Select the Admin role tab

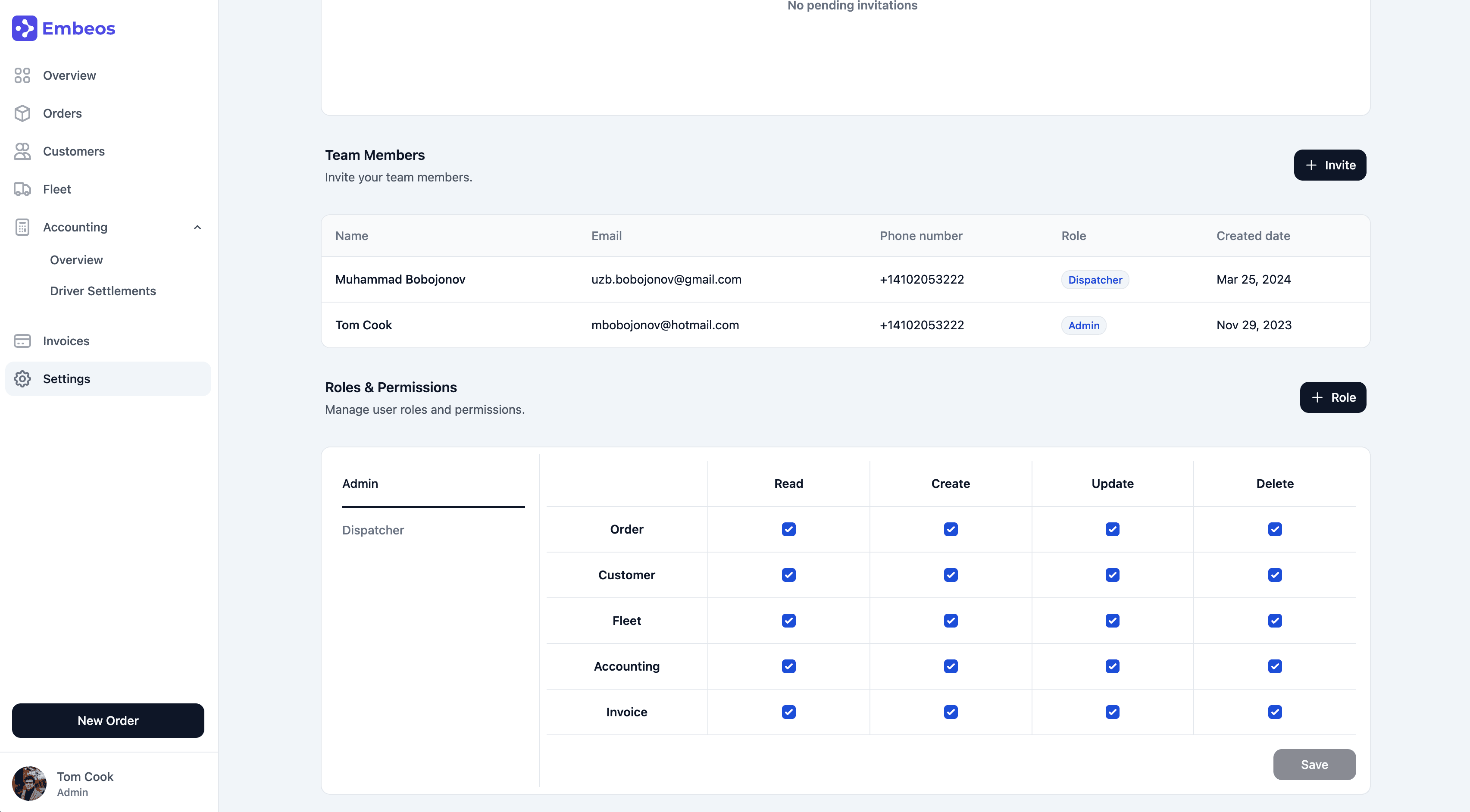360,483
